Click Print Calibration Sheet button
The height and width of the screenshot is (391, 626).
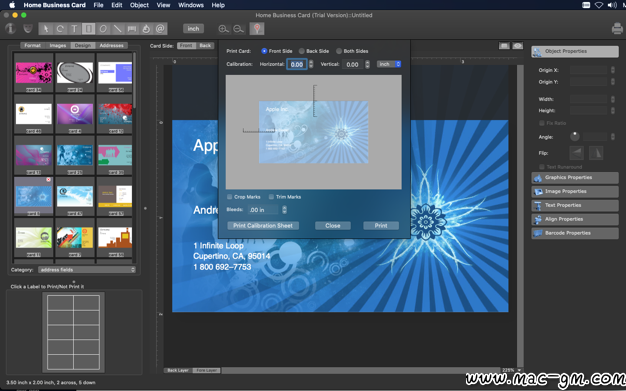tap(263, 226)
